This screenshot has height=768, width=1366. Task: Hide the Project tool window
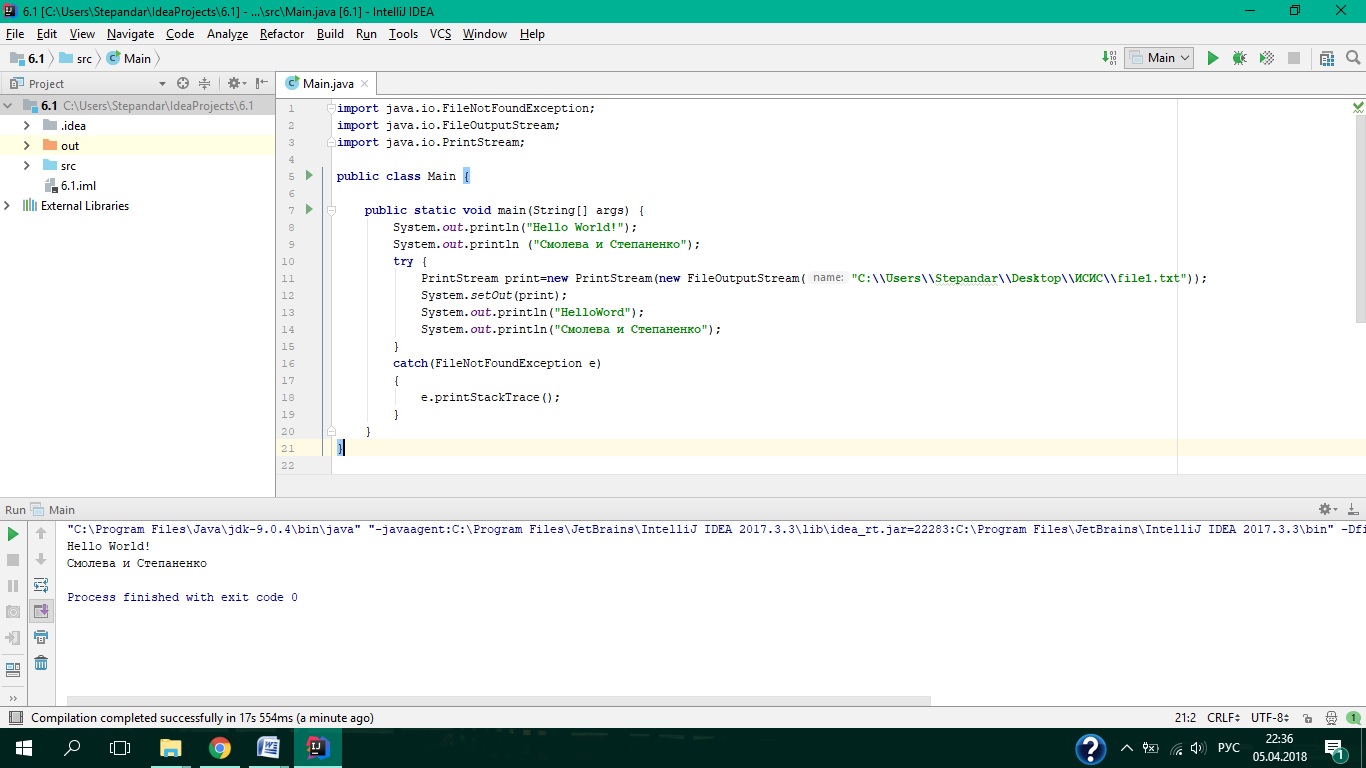pyautogui.click(x=262, y=84)
